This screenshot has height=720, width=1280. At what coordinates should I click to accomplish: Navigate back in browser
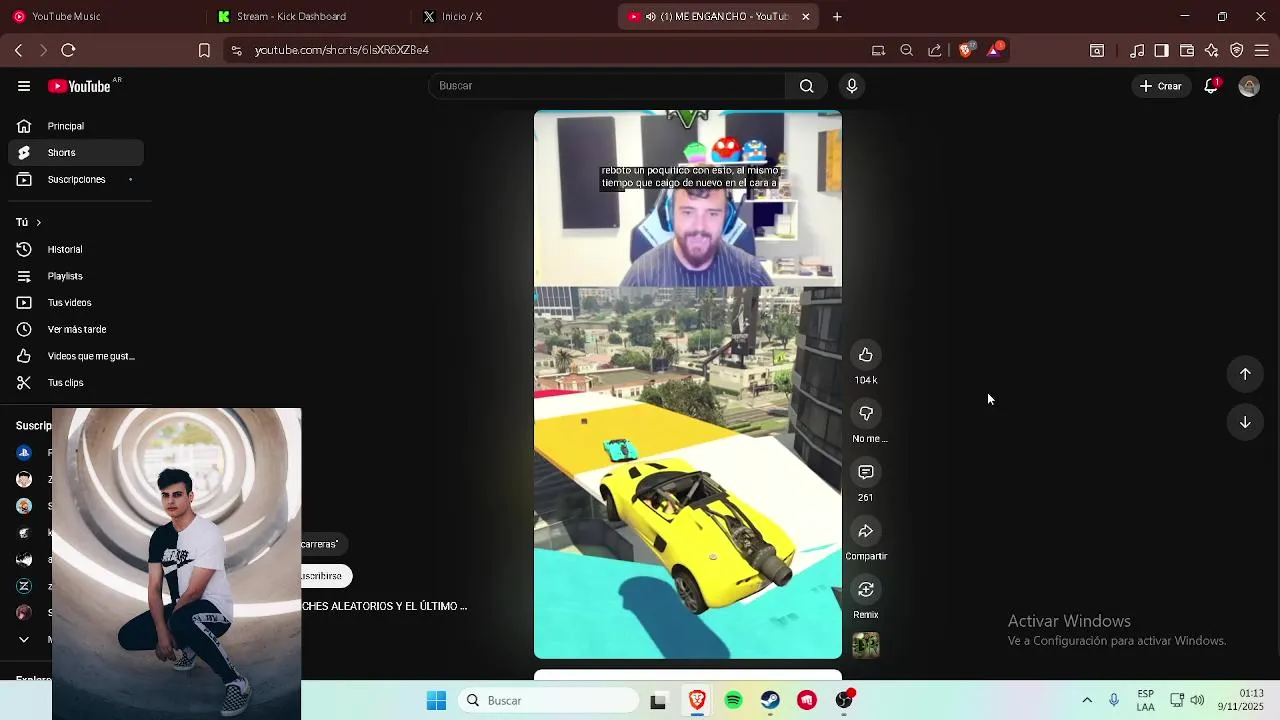(x=19, y=50)
